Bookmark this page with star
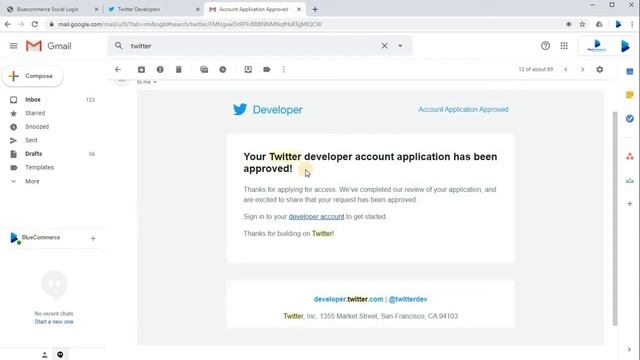This screenshot has height=360, width=640. (582, 24)
